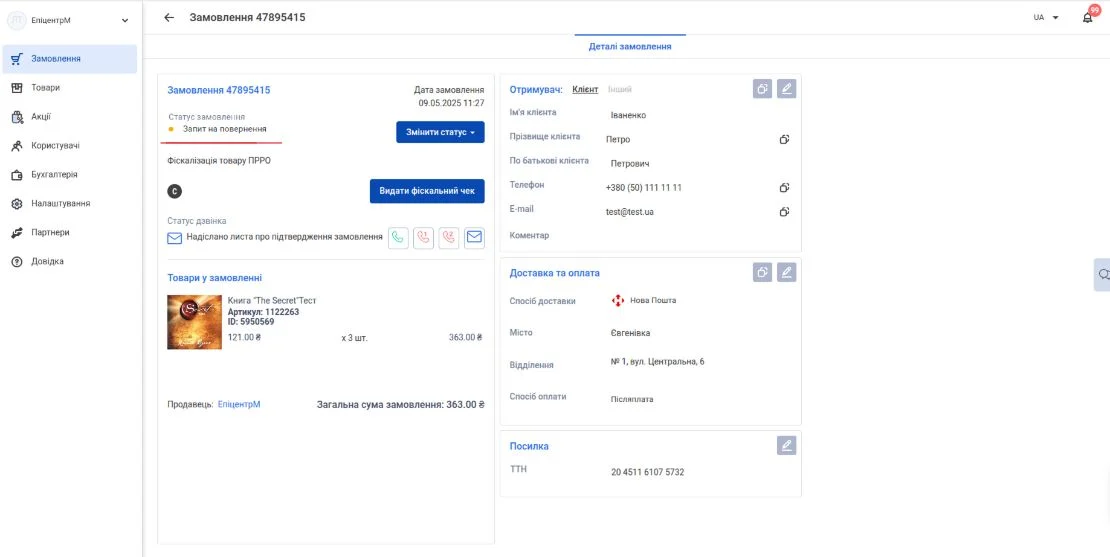Click the order date 09.05.2025 11:27
1110x557 pixels.
tap(451, 103)
